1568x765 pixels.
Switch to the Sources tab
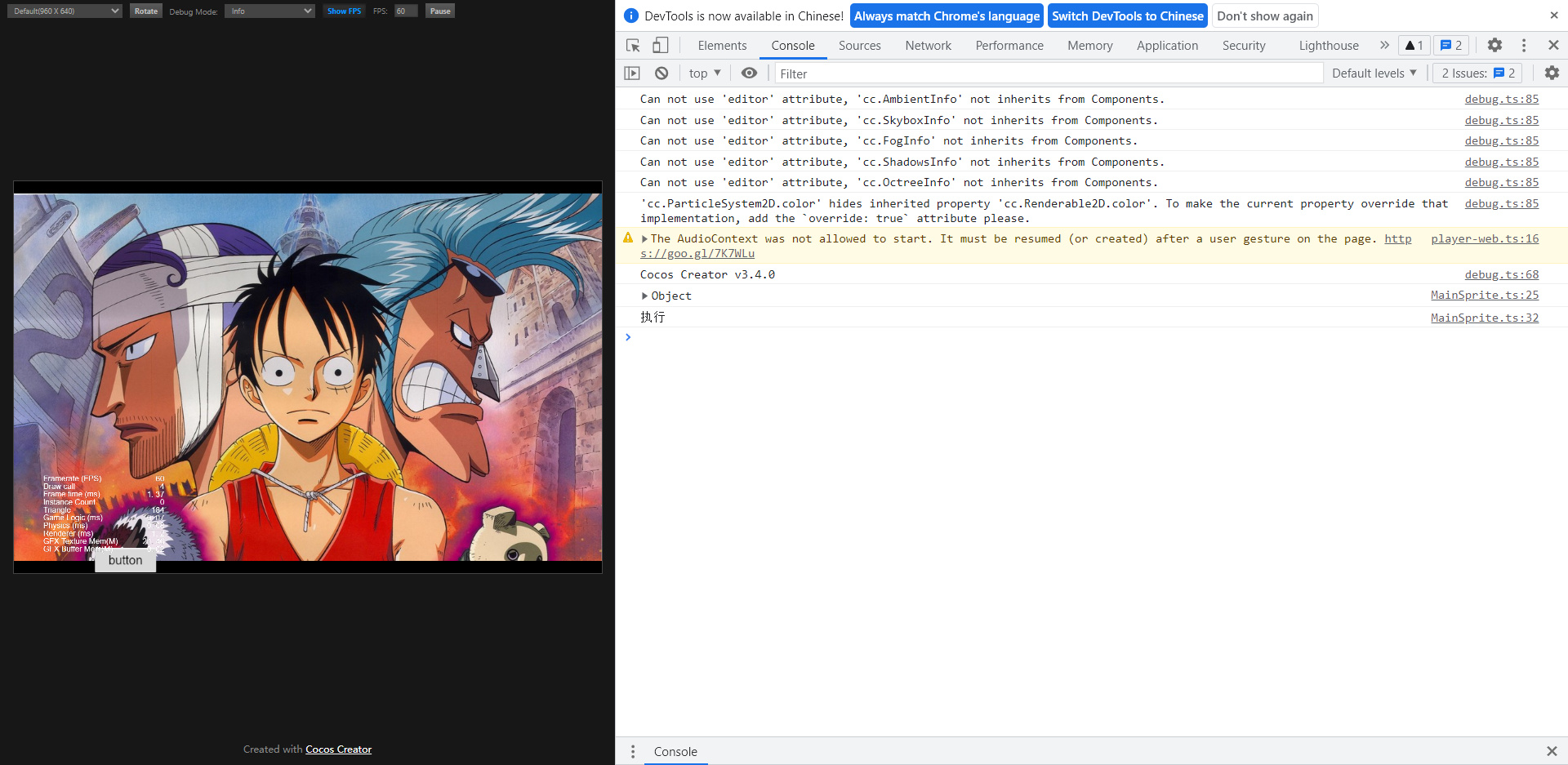tap(860, 46)
